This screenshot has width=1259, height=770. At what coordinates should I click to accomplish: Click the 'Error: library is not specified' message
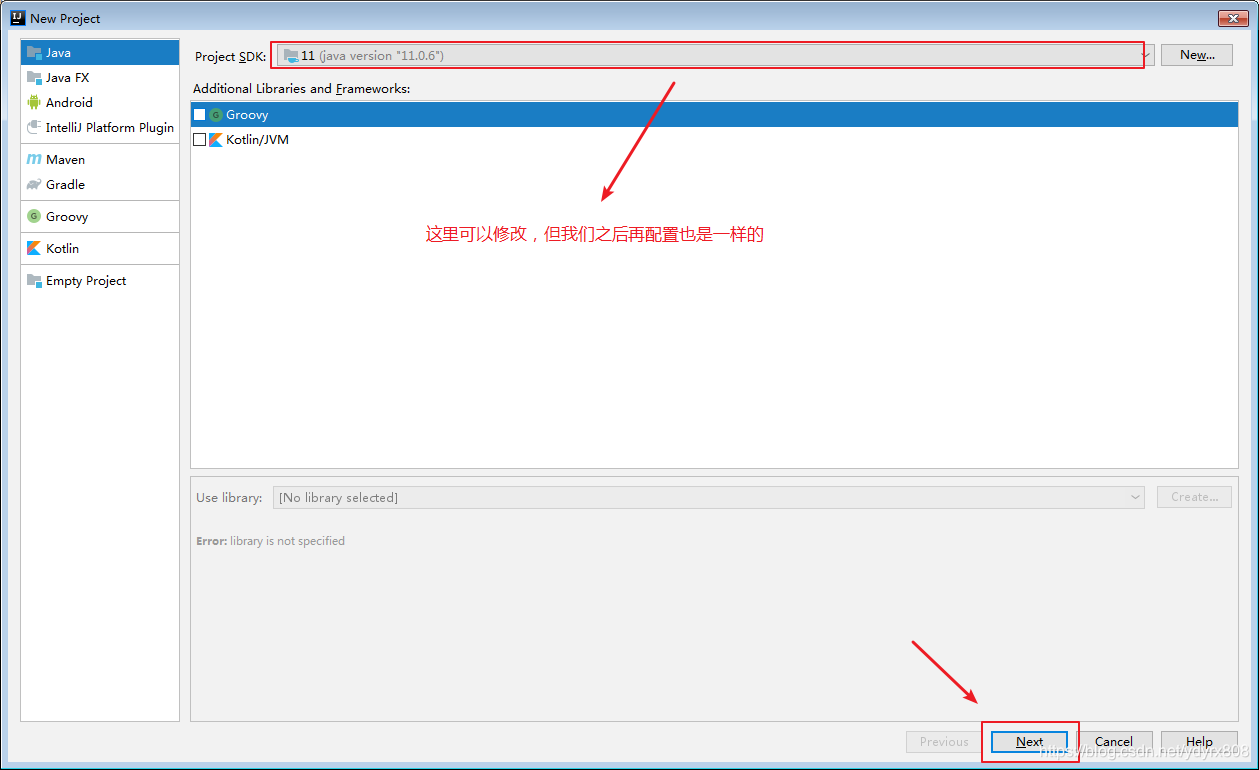270,541
